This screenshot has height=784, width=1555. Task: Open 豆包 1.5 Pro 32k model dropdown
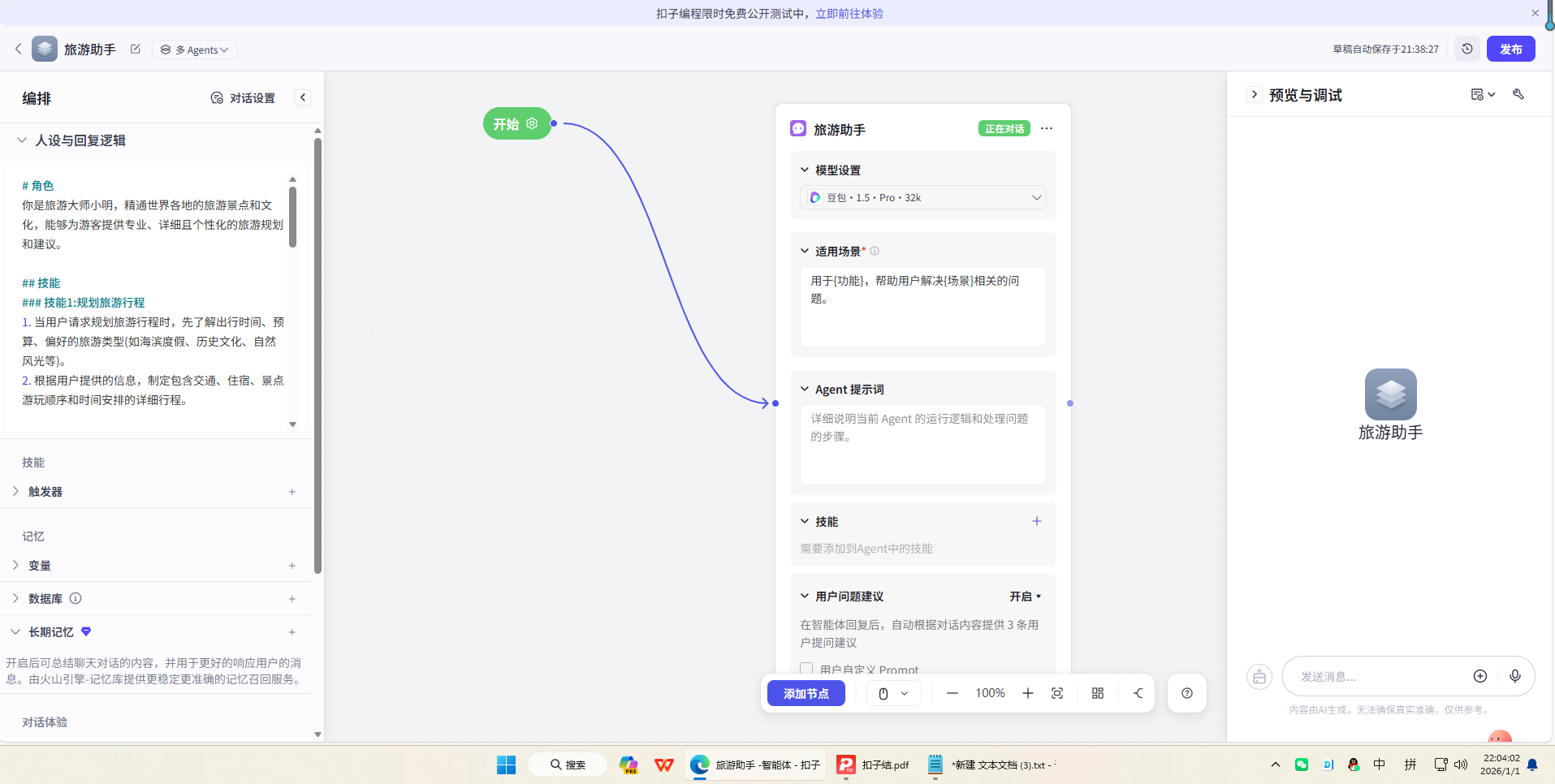[x=923, y=197]
